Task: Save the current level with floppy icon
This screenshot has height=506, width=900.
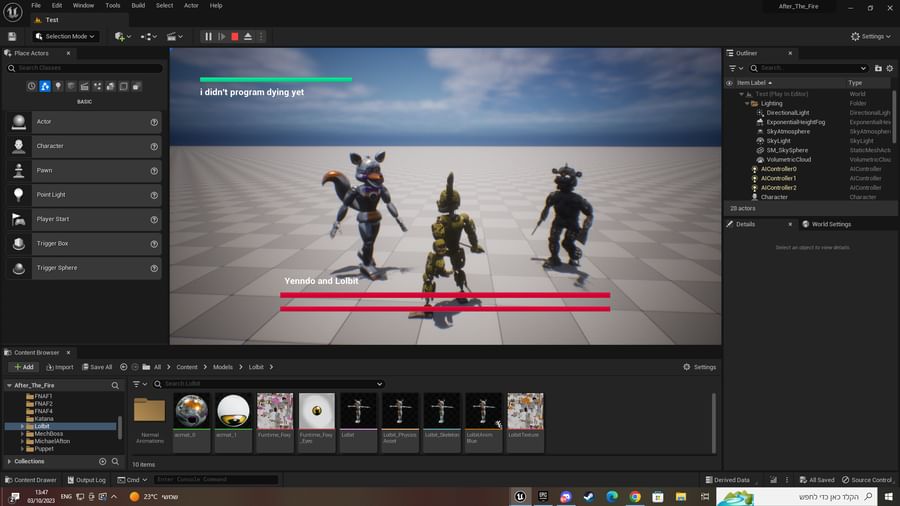Action: [x=12, y=36]
